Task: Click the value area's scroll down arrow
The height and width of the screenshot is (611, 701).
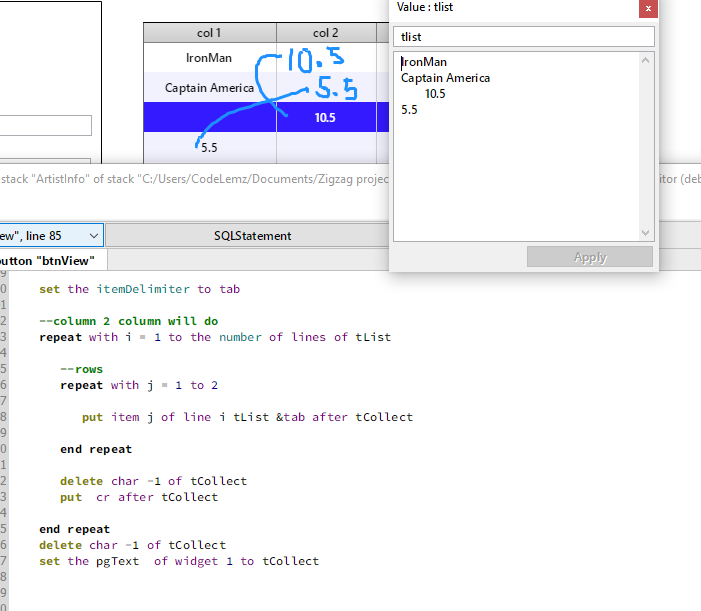Action: point(646,233)
